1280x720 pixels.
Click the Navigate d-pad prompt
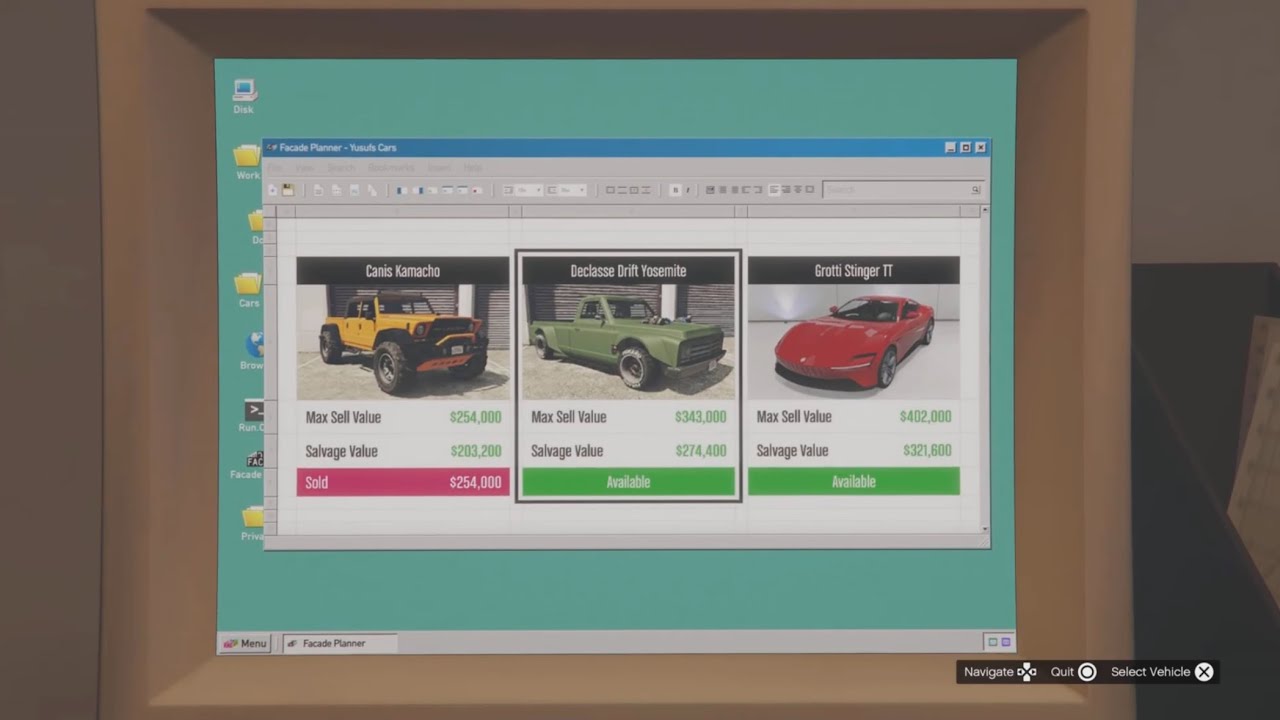999,672
